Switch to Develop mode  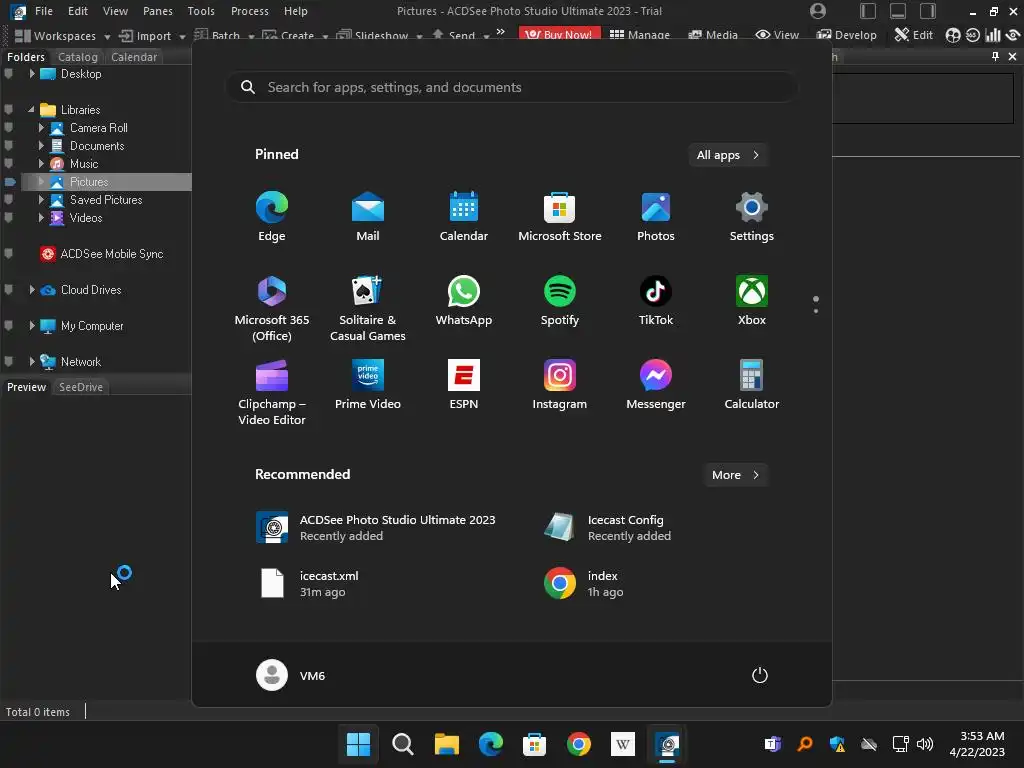pos(846,35)
